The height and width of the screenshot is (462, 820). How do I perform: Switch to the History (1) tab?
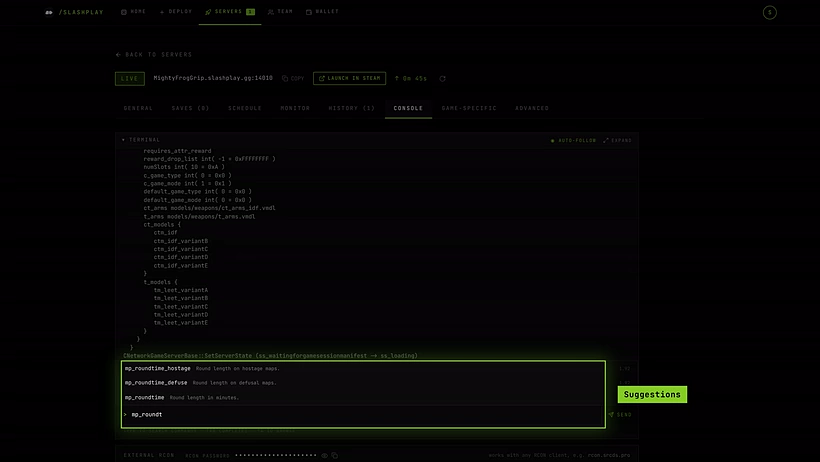(351, 108)
